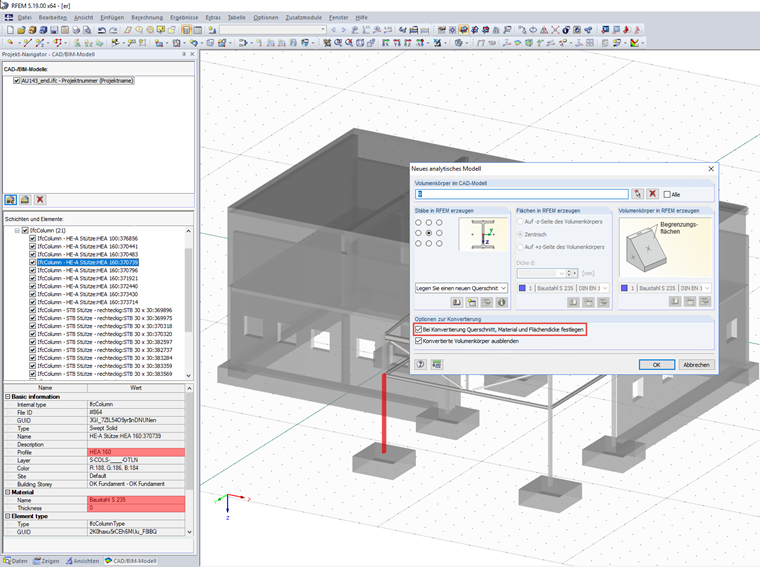760x567 pixels.
Task: Click the Volumenkörper im CAD-Modell input field
Action: pyautogui.click(x=522, y=194)
